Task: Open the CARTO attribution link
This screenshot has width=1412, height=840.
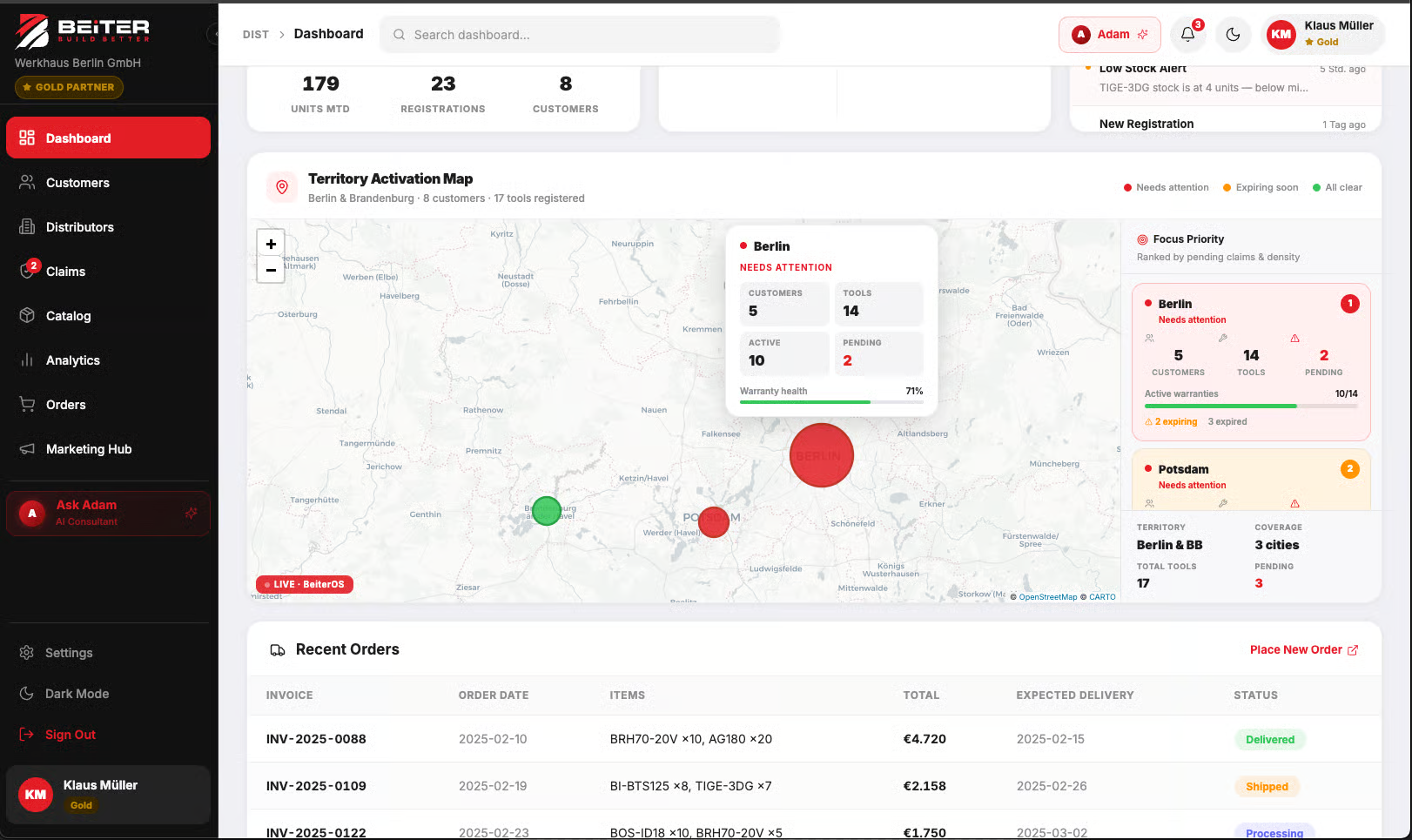Action: (1102, 597)
